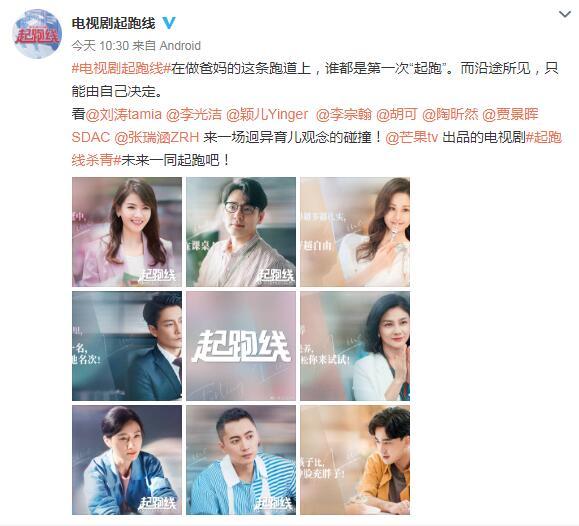Click the @胡可 mention
This screenshot has width=579, height=526.
pos(397,114)
